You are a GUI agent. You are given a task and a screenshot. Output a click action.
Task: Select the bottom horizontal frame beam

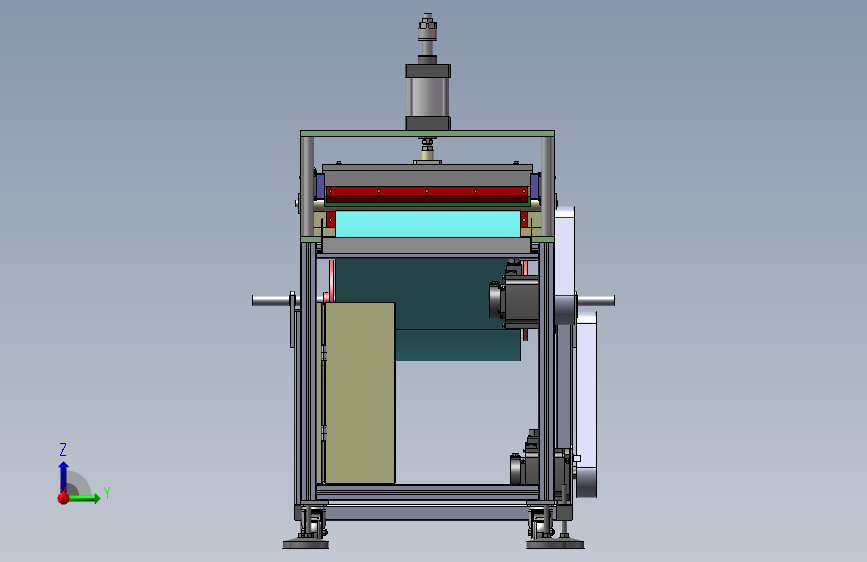coord(427,491)
